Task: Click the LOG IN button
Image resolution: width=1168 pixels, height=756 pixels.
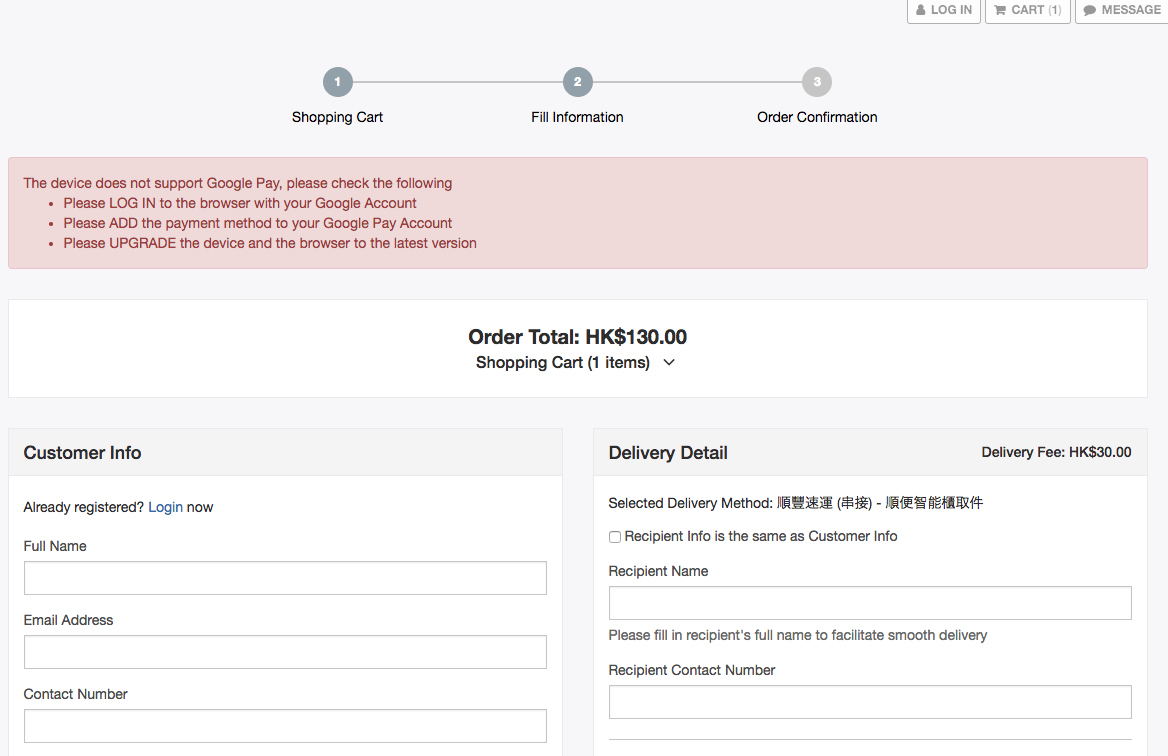Action: (943, 10)
